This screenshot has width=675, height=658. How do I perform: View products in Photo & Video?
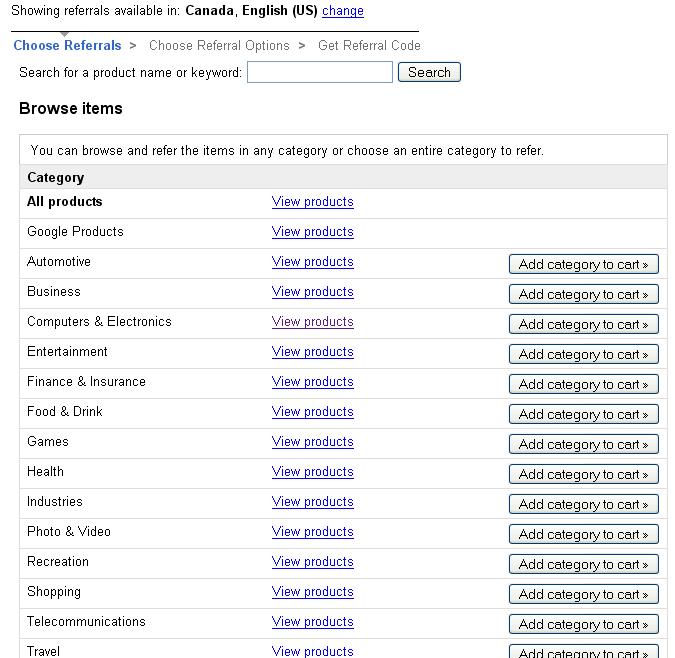click(313, 532)
